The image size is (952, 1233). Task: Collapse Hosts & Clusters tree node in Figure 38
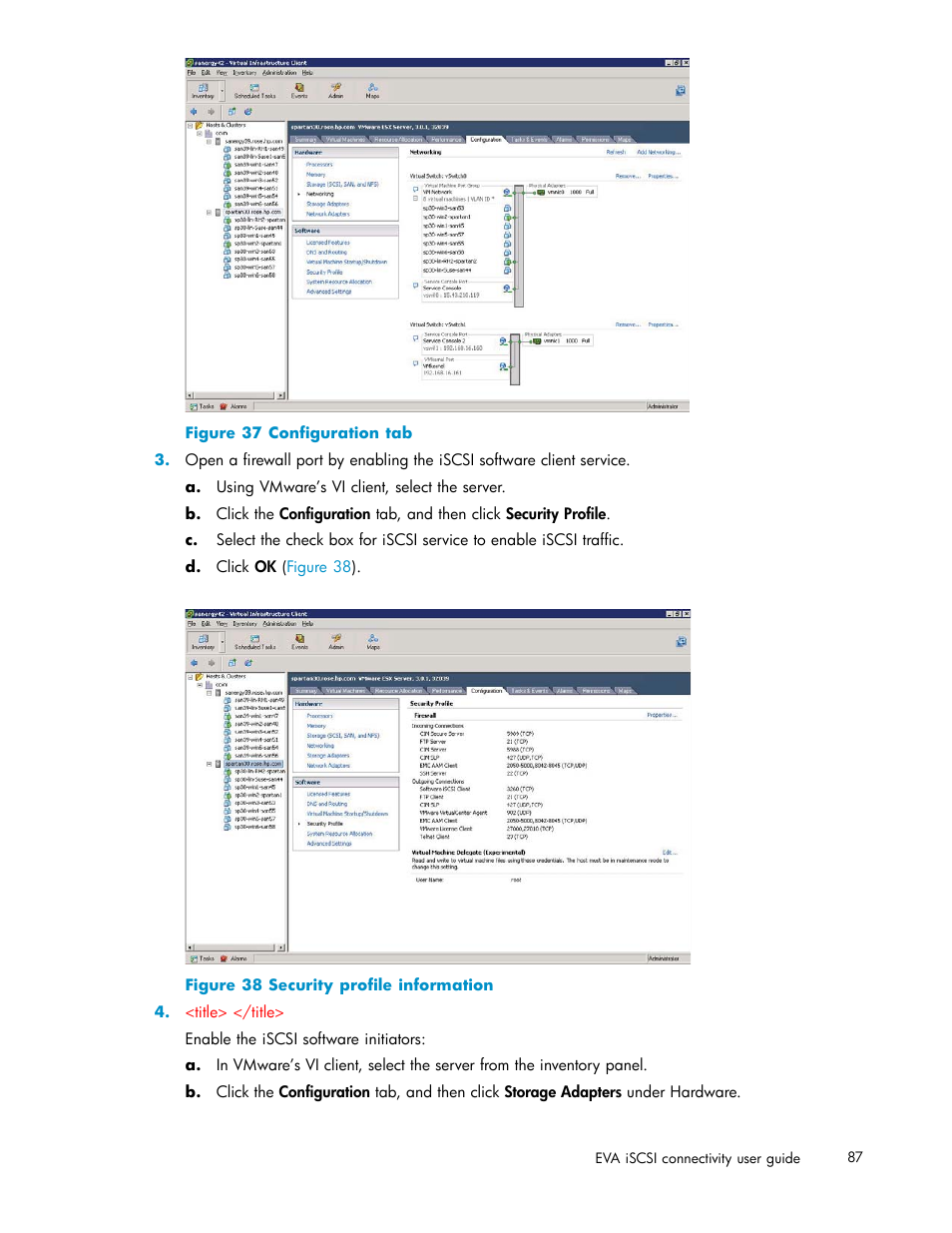pyautogui.click(x=190, y=676)
